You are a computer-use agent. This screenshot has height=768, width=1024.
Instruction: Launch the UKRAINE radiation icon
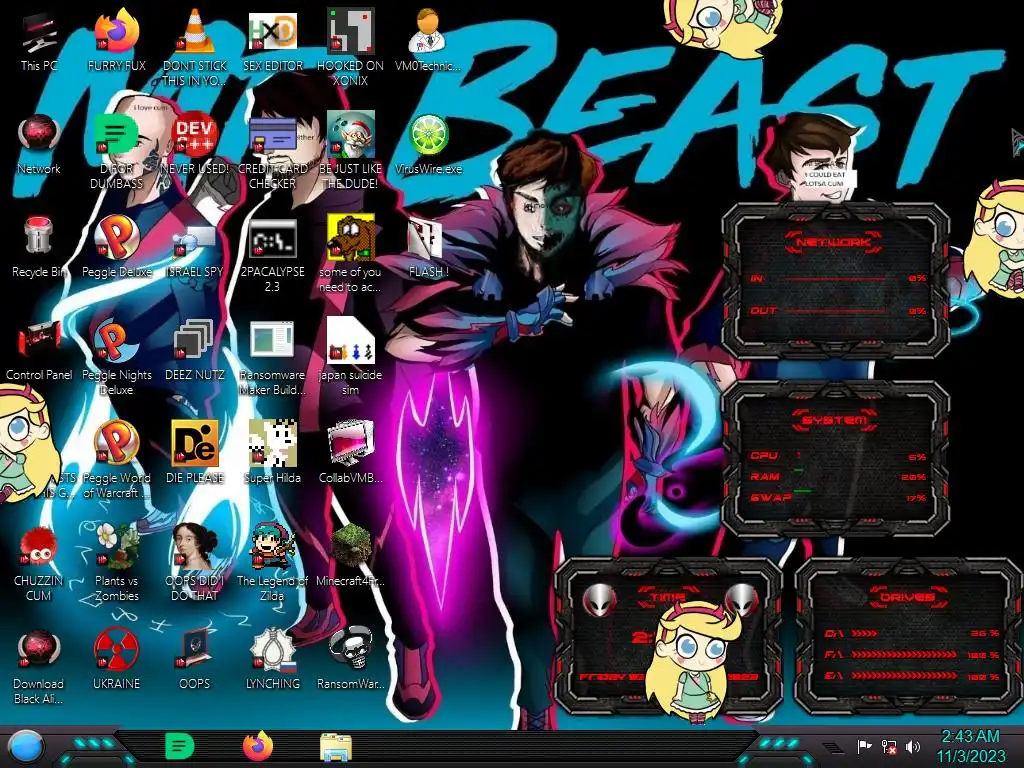point(116,660)
